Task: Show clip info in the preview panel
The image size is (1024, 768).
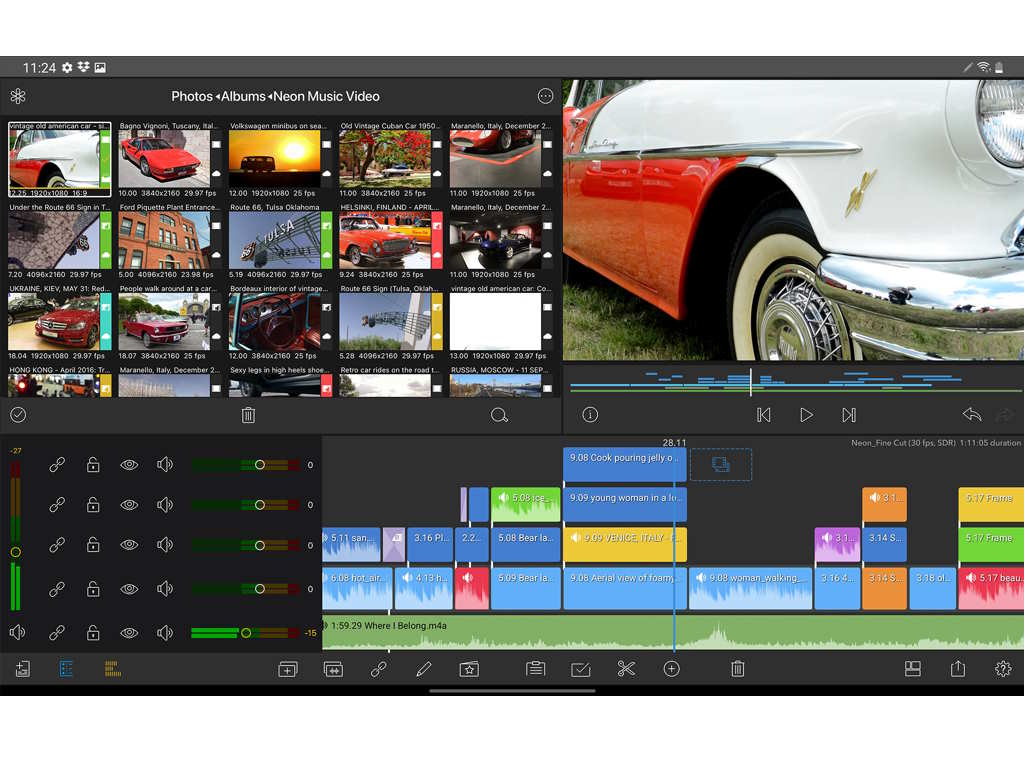Action: pos(590,415)
